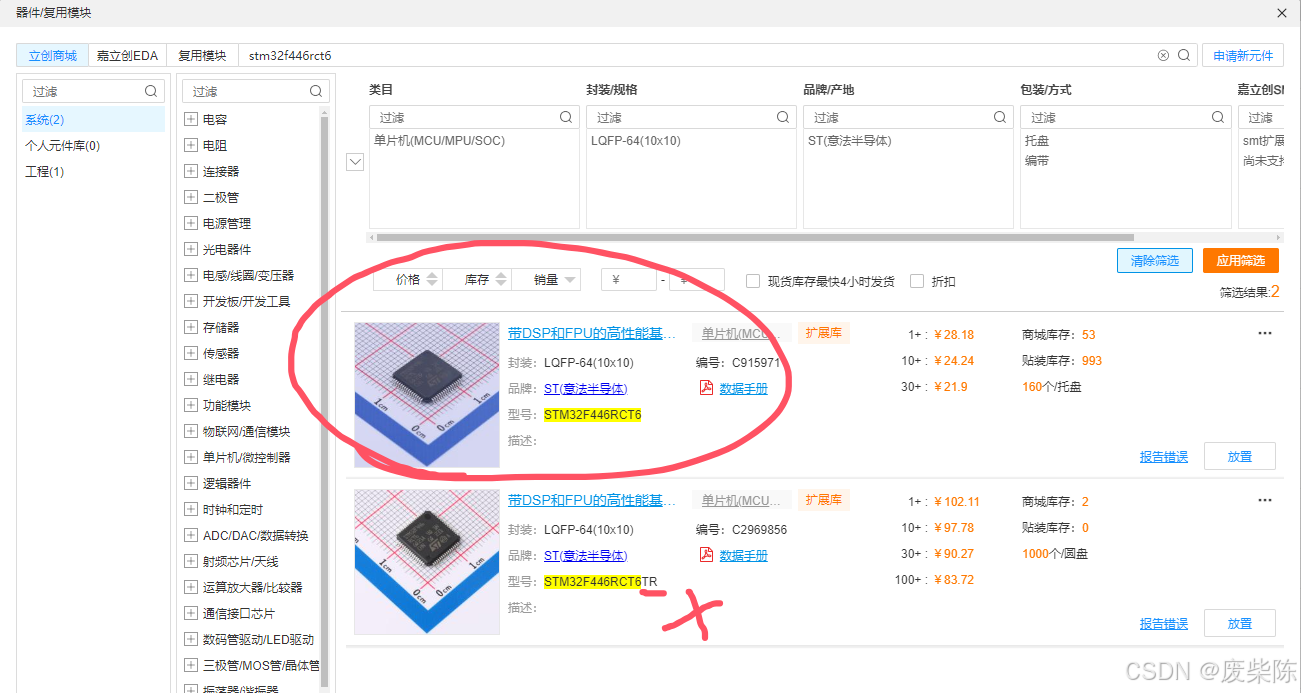
Task: Sort results by 销量
Action: coord(546,280)
